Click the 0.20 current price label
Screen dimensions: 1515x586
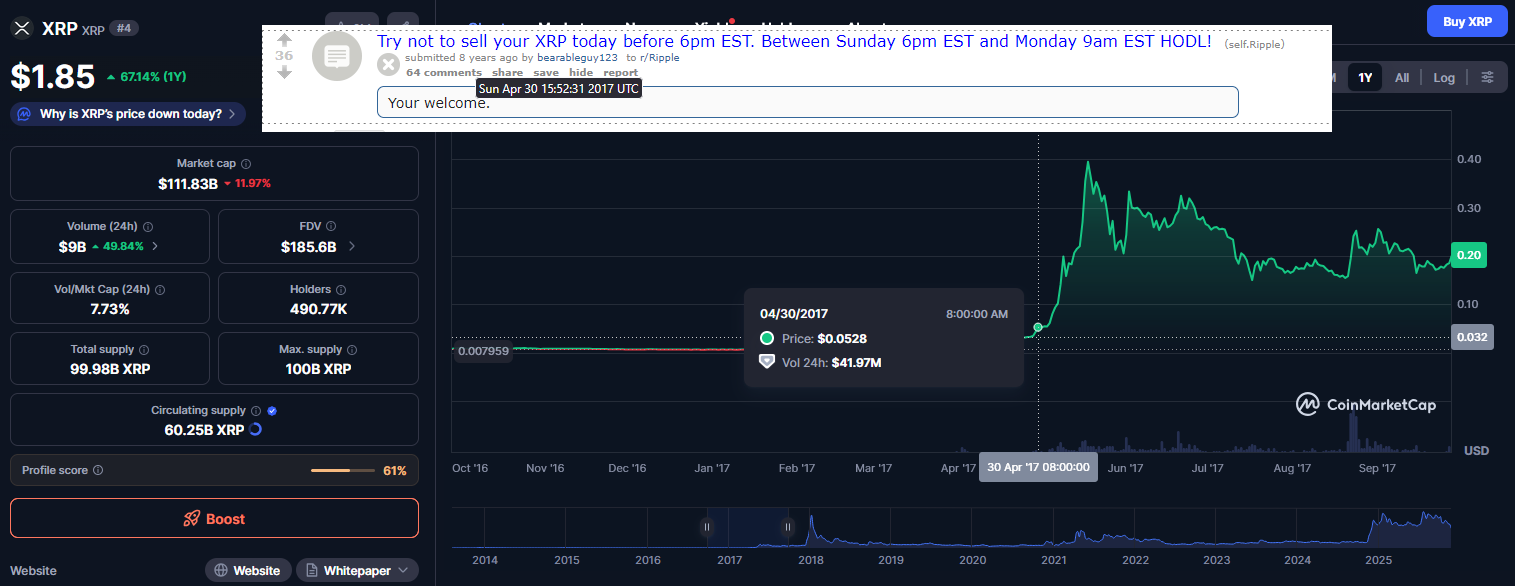[x=1468, y=255]
